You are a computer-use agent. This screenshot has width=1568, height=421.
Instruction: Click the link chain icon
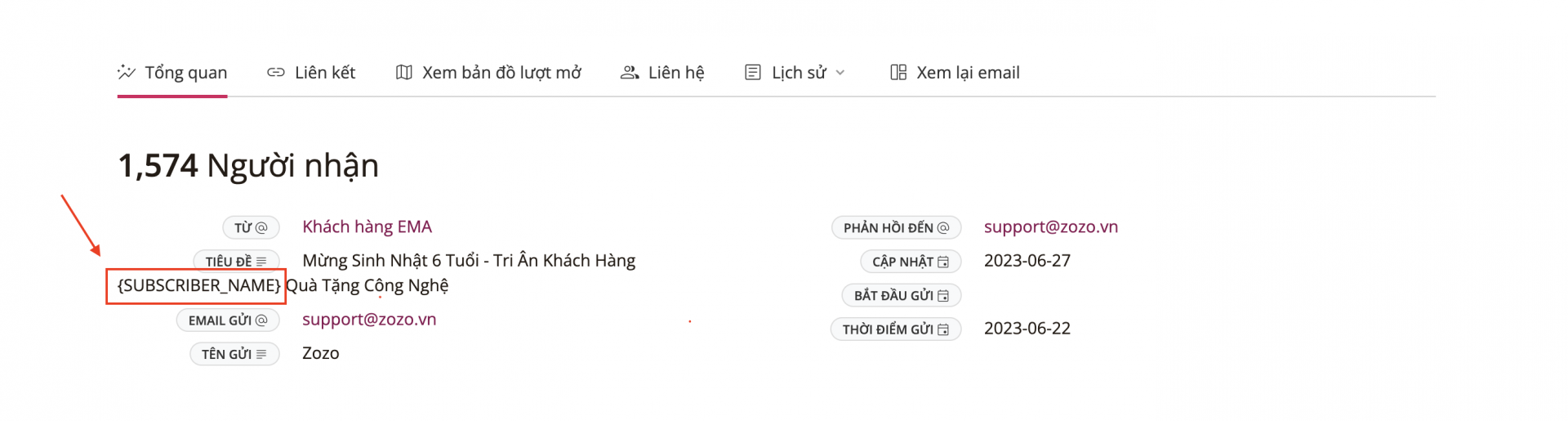pyautogui.click(x=276, y=73)
